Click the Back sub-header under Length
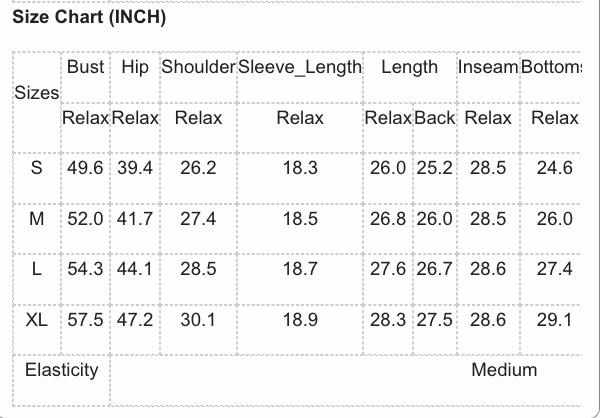The image size is (604, 418). pyautogui.click(x=435, y=118)
